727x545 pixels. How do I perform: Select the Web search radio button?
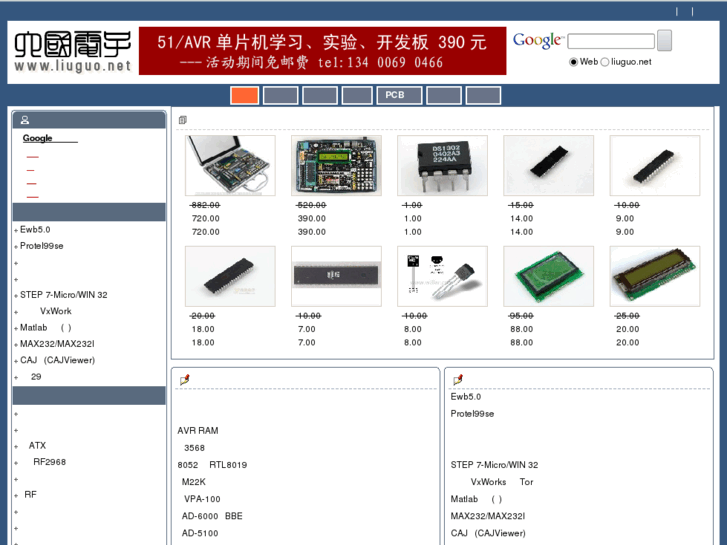tap(574, 62)
